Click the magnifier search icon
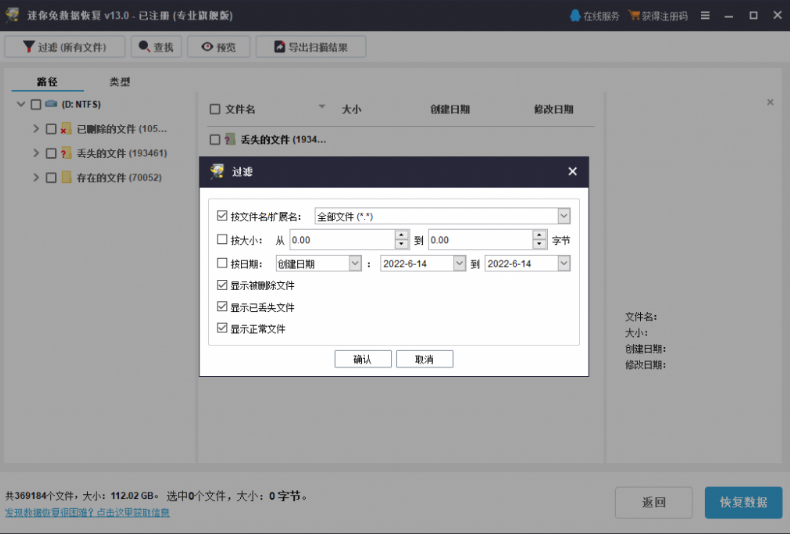Screen dimensions: 790x536 (x=144, y=46)
